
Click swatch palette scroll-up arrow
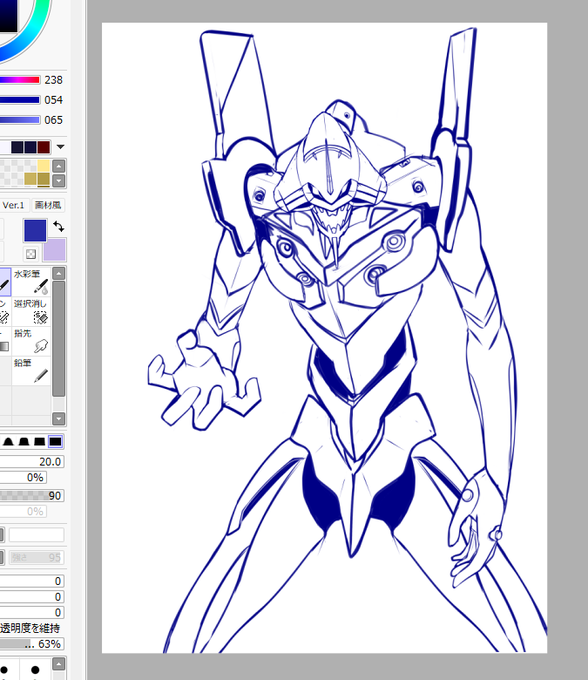click(59, 166)
